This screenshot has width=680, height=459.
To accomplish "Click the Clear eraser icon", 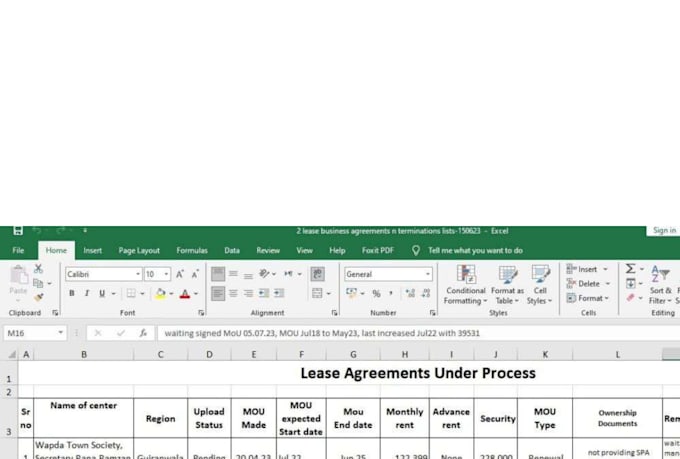I will tap(631, 298).
